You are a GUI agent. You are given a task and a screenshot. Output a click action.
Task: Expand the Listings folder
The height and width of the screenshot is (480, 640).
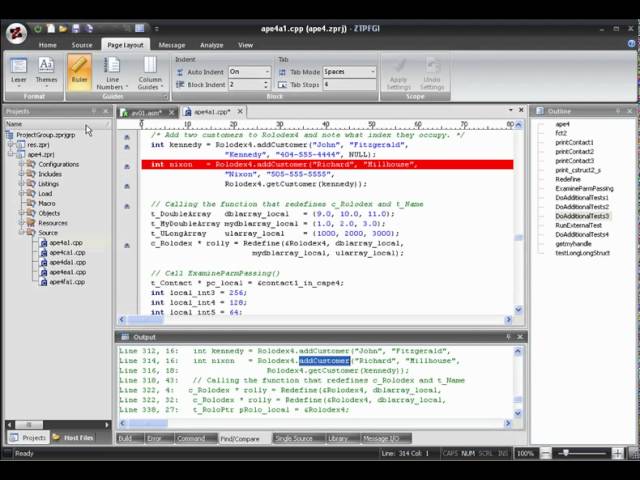click(21, 184)
